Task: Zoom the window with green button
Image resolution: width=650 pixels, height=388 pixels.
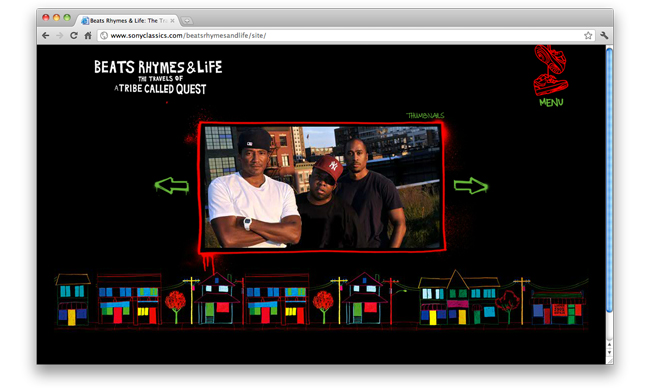Action: (x=67, y=17)
